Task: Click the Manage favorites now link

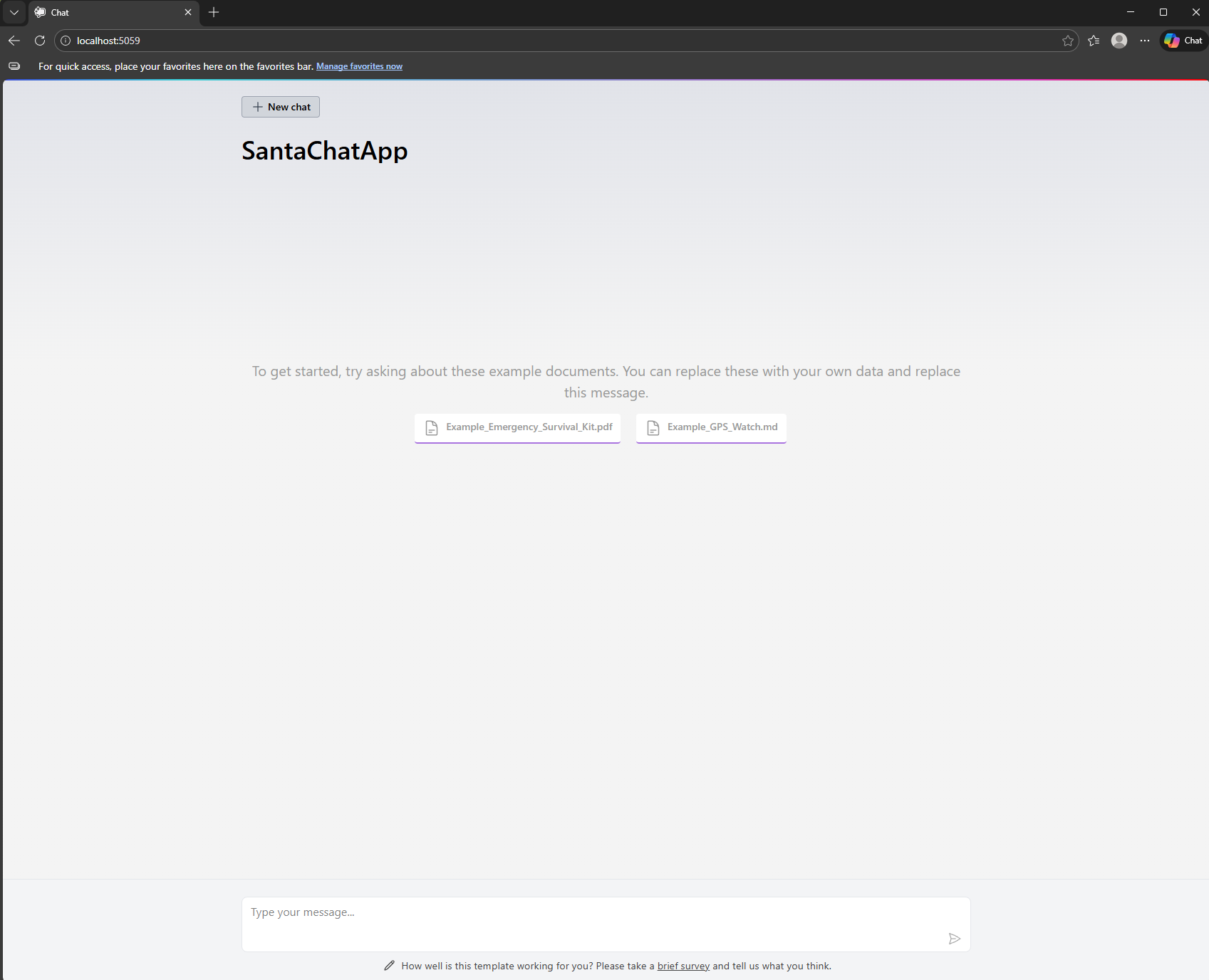Action: 359,66
